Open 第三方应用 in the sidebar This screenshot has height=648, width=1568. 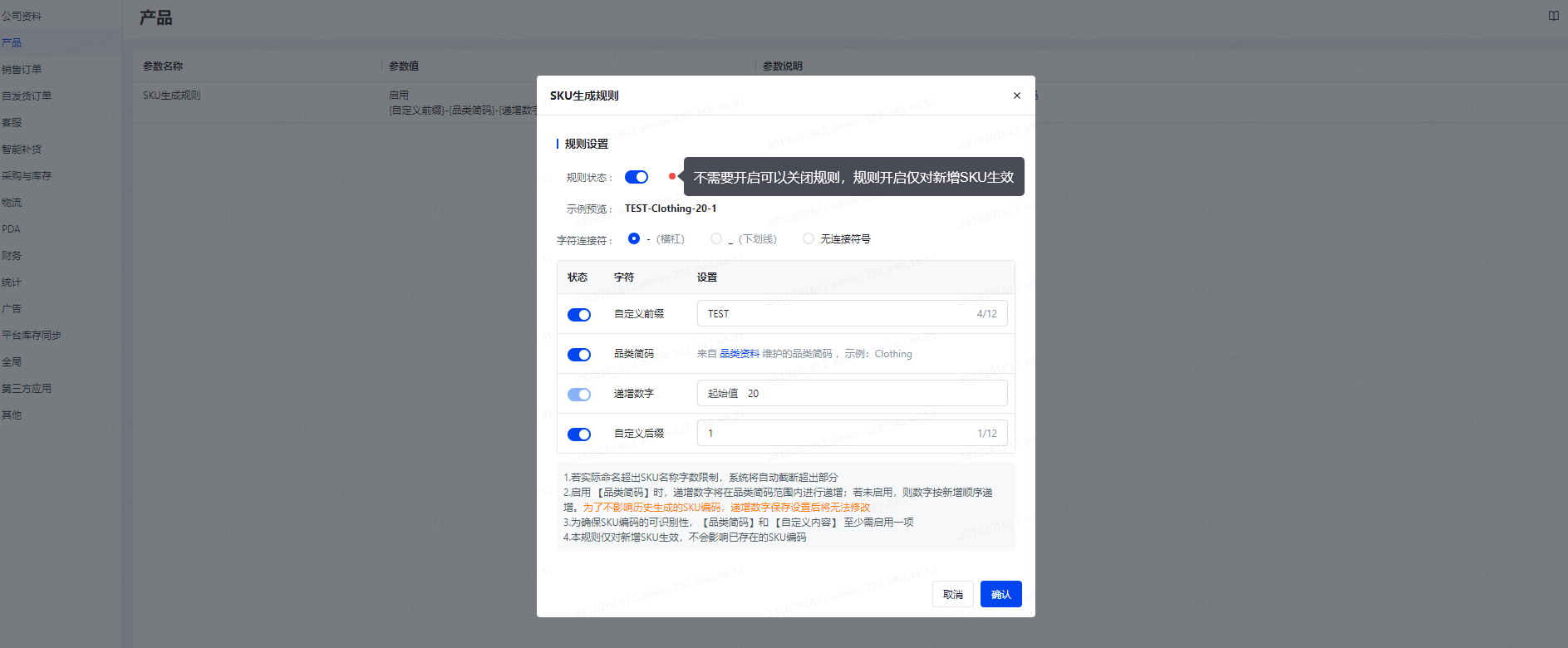(27, 388)
